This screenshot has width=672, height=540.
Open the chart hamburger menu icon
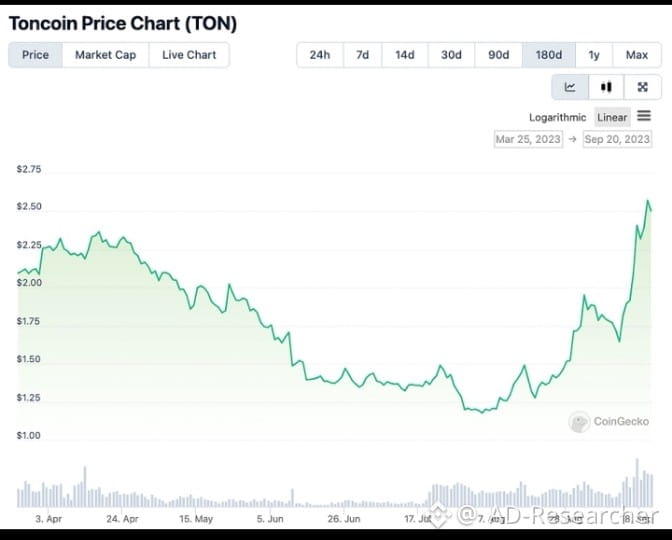[644, 116]
